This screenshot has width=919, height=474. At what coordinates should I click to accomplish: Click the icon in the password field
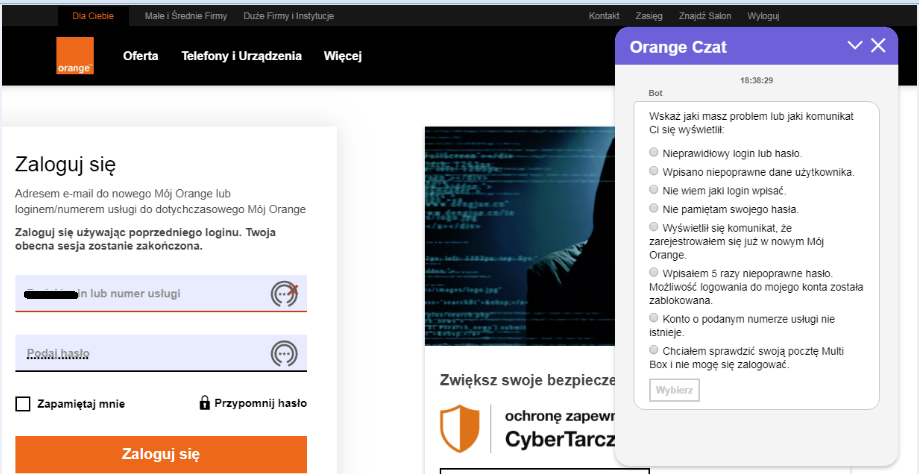click(284, 354)
